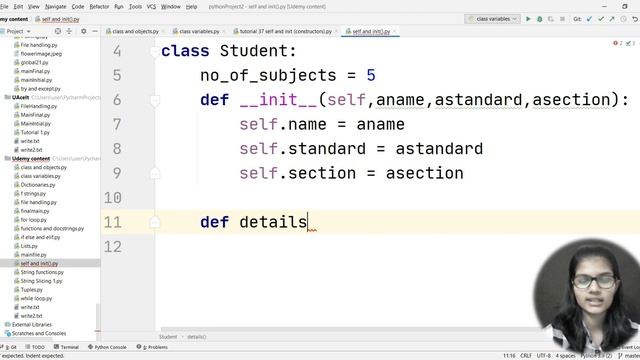
Task: Toggle fold marker on def details line
Action: pyautogui.click(x=155, y=222)
